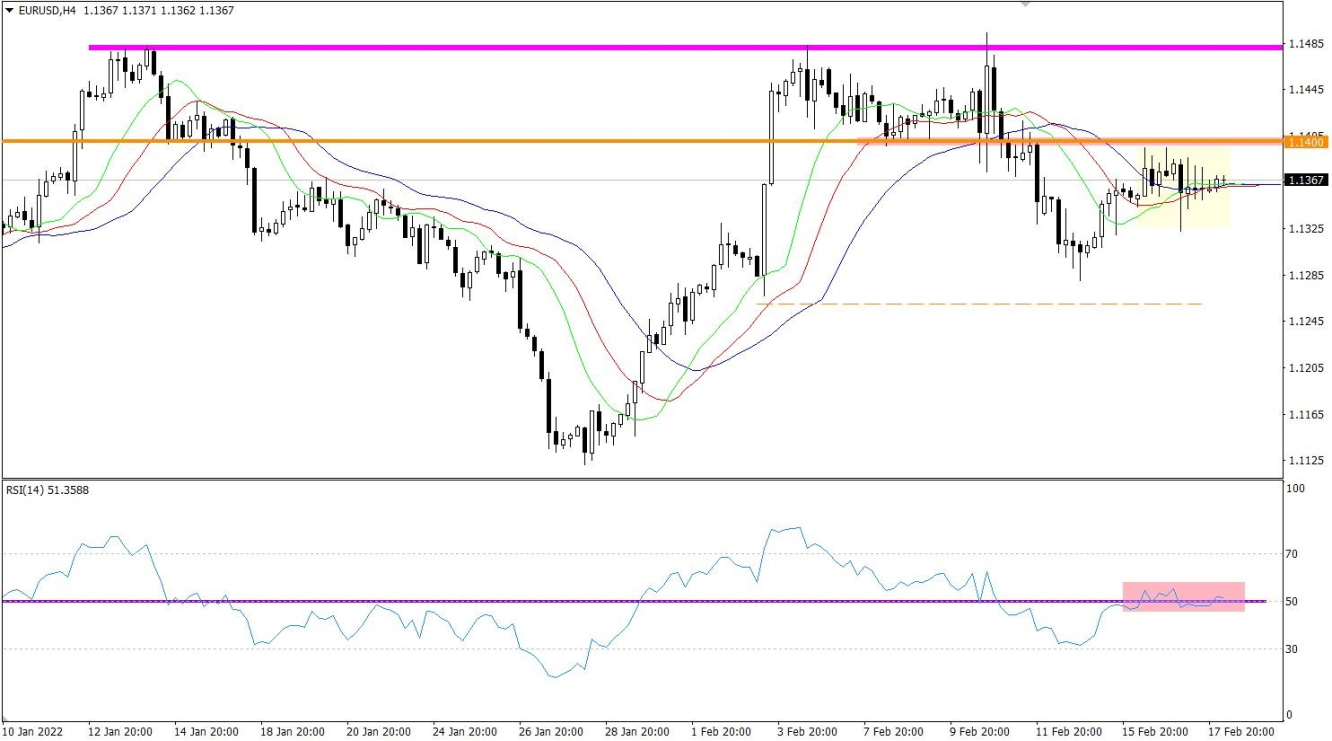Select the yellow highlighted rectangle on price chart
This screenshot has height=741, width=1332.
[1183, 188]
